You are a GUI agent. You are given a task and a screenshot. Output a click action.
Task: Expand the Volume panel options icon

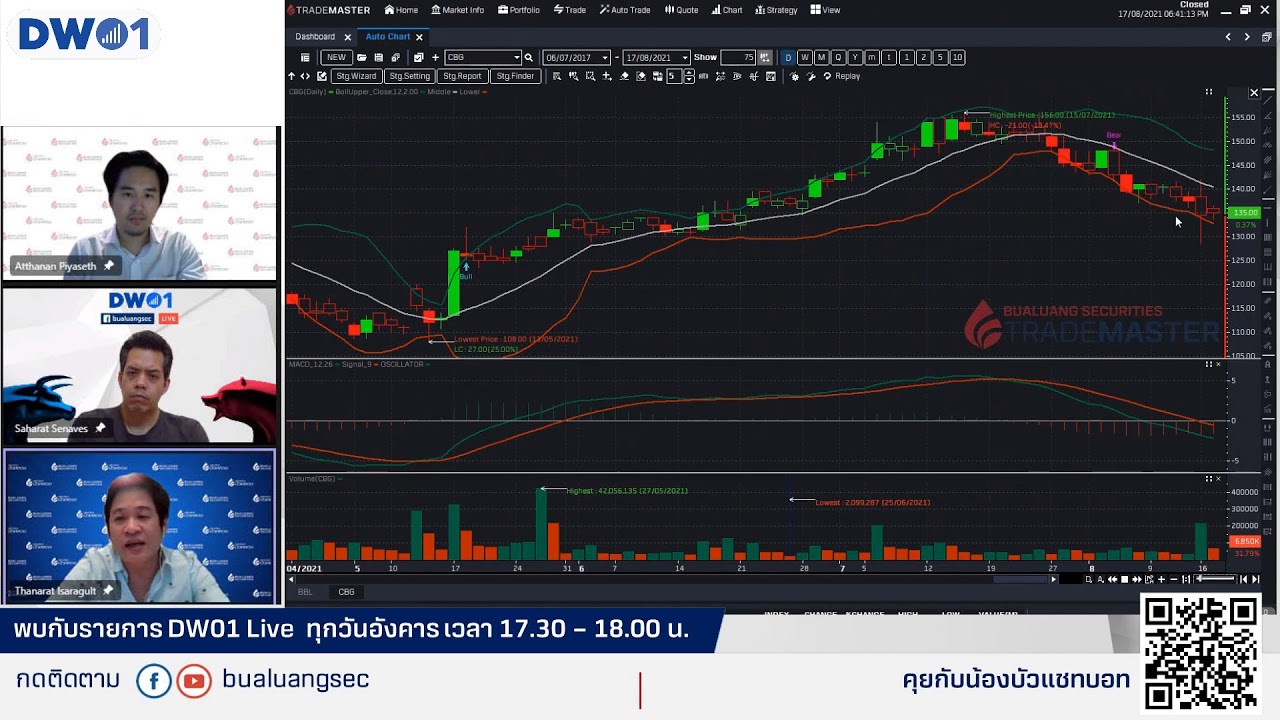pyautogui.click(x=1208, y=479)
